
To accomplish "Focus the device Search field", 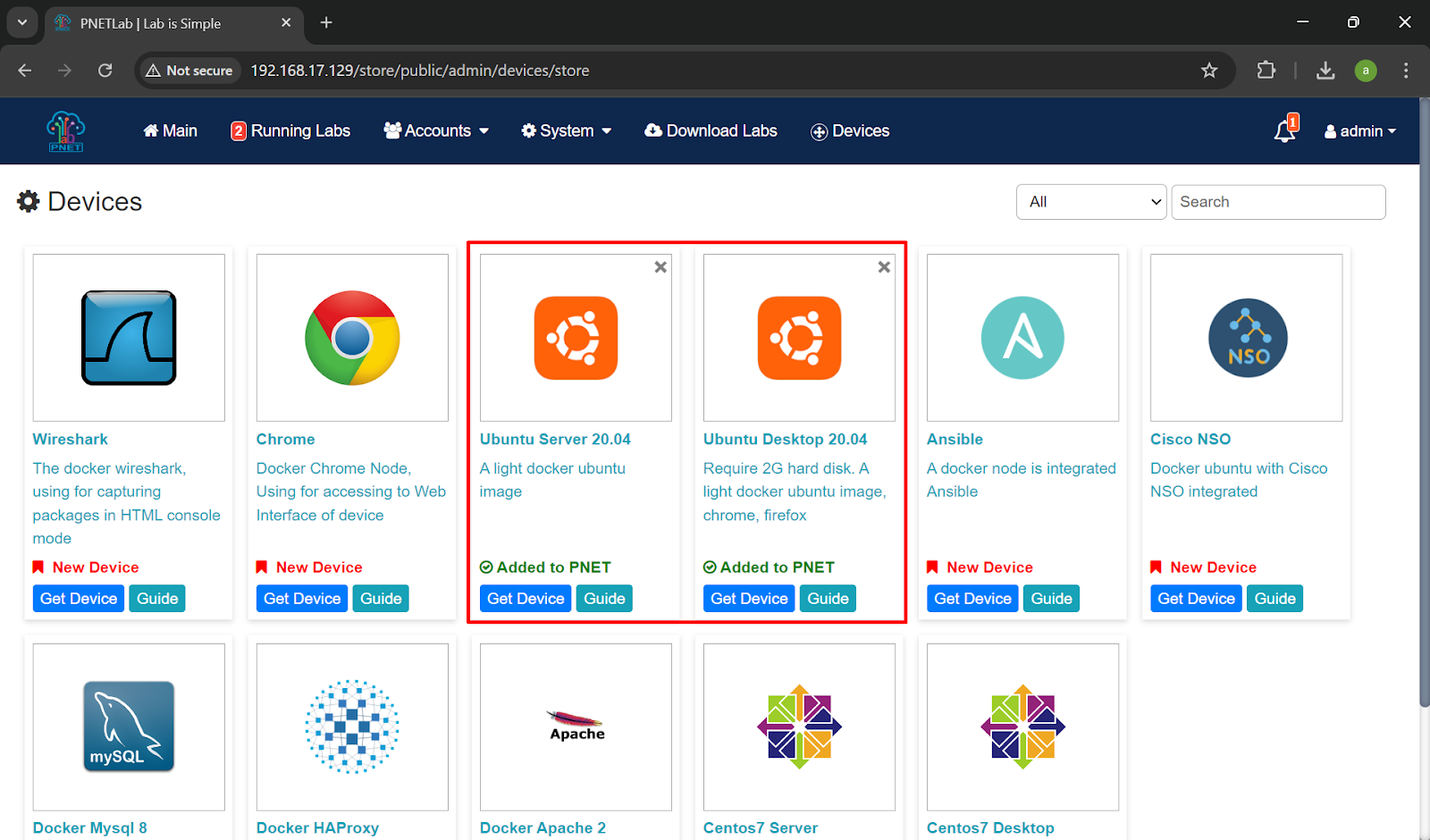I will coord(1278,202).
